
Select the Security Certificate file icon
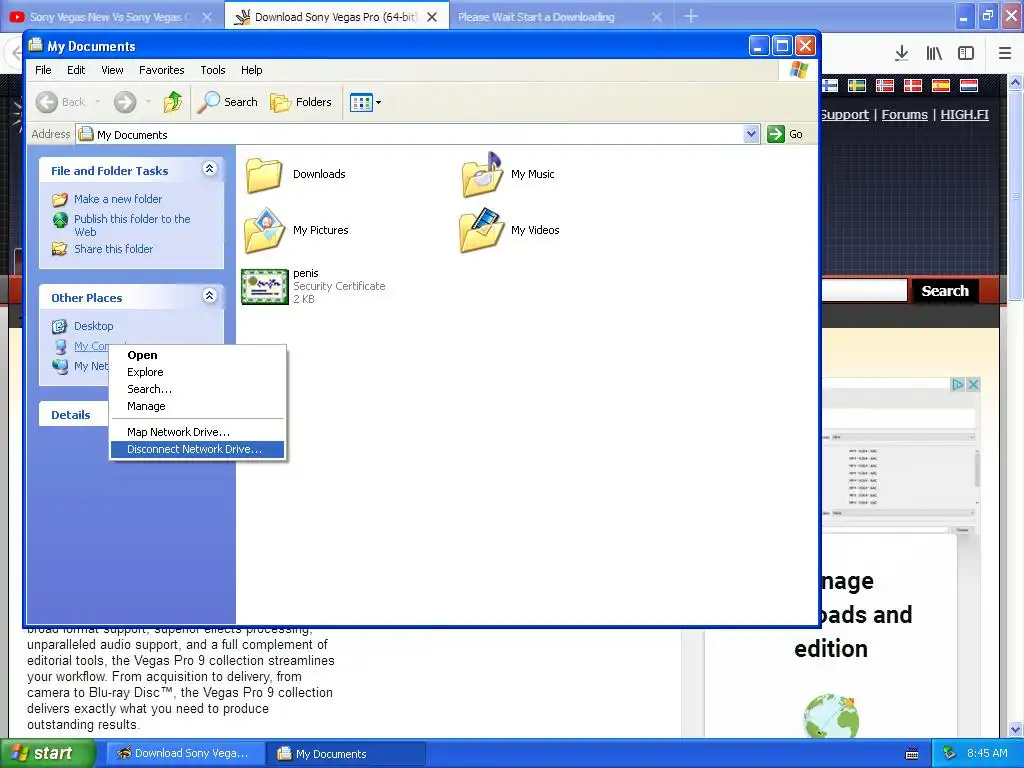[x=264, y=286]
